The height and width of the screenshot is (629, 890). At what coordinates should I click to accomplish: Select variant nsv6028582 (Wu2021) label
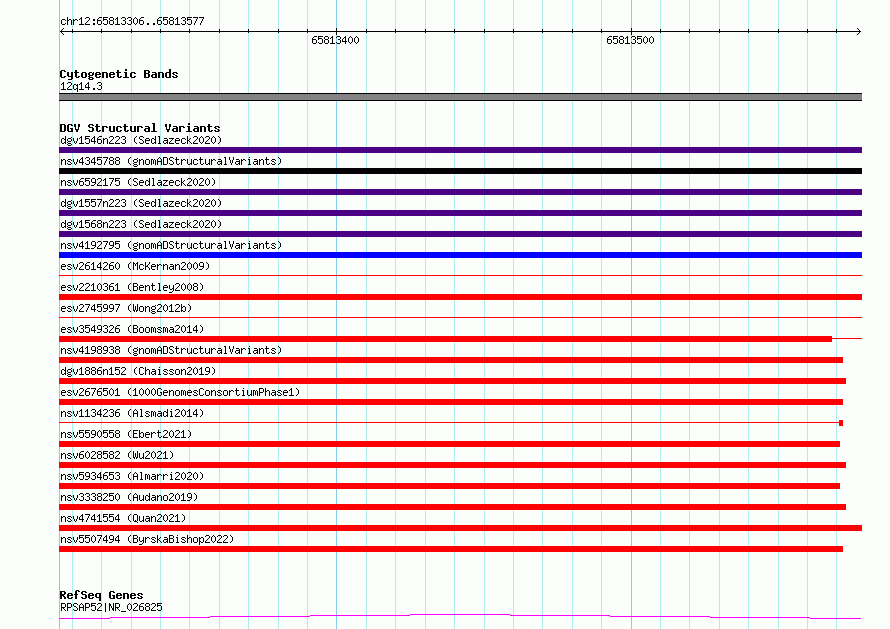[x=117, y=455]
